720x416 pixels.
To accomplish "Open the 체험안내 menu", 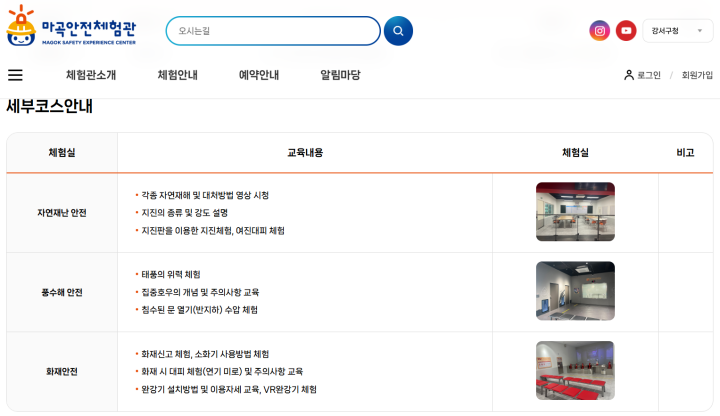I will coord(178,75).
